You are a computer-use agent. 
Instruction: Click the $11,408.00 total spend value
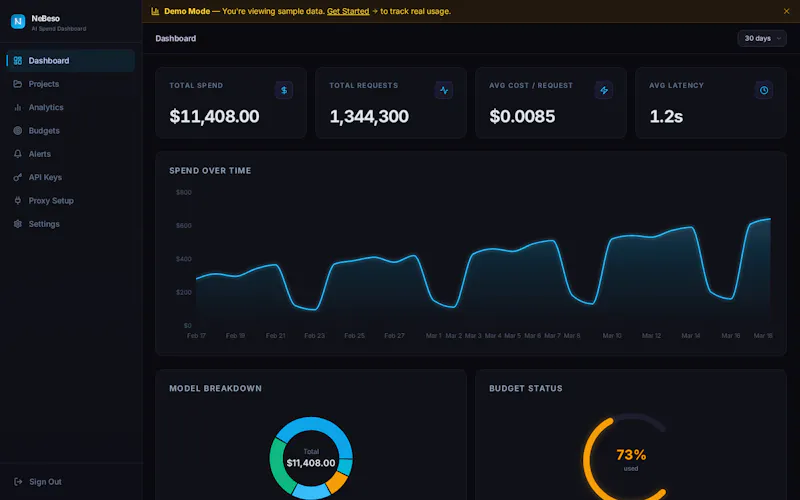(214, 116)
